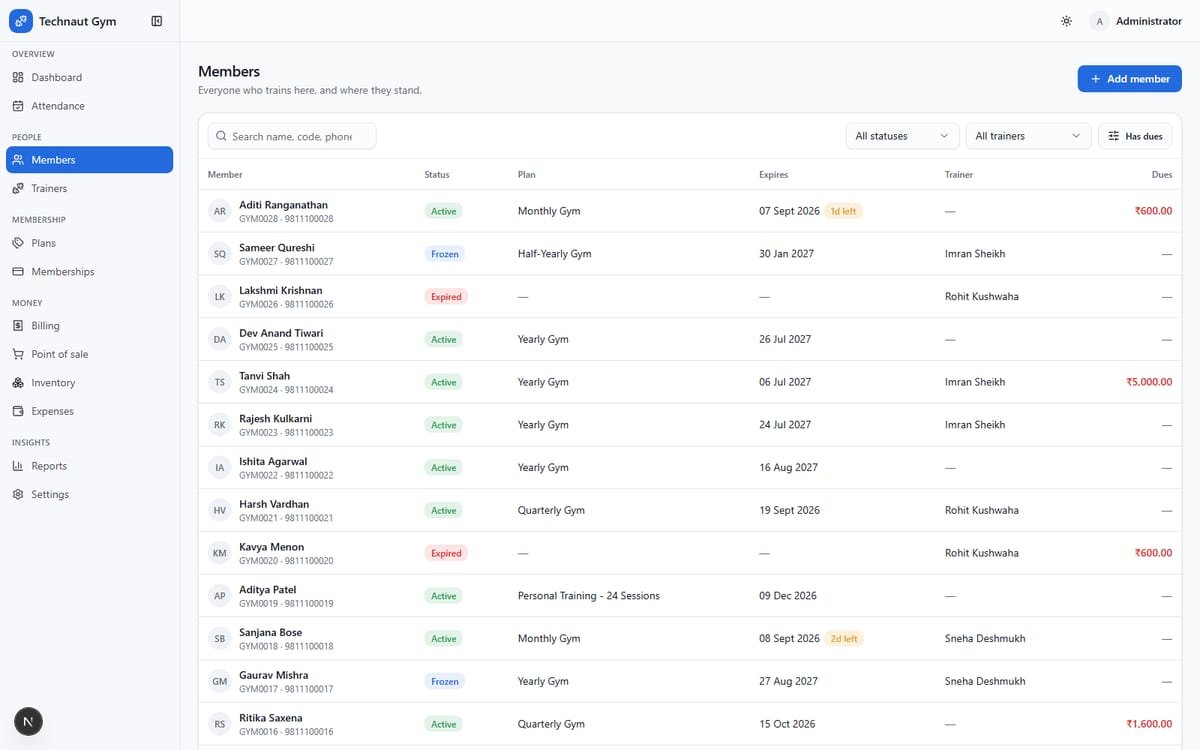Click trainer Imran Sheikh in Tanvi Shah row
The width and height of the screenshot is (1200, 750).
[975, 382]
